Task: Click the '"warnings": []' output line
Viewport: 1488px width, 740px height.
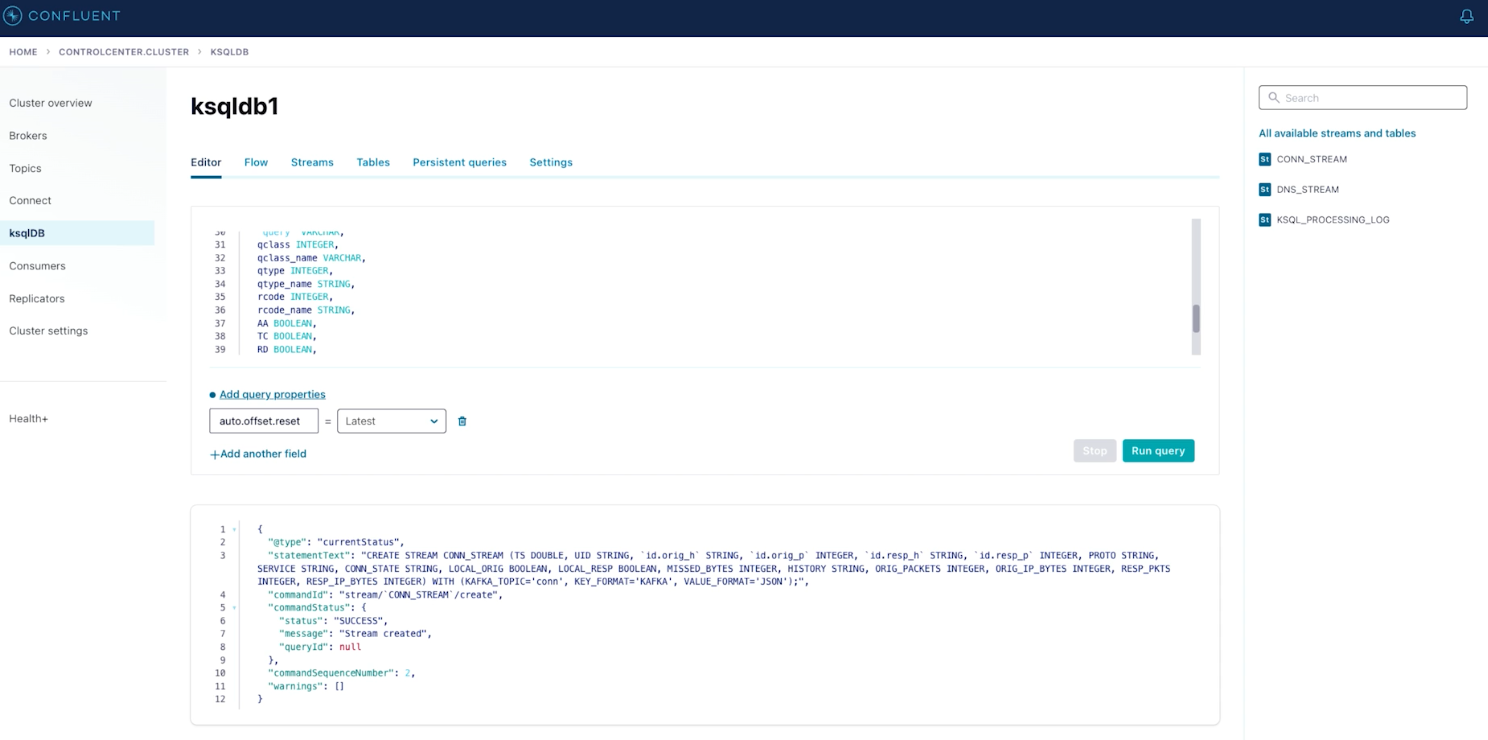Action: pyautogui.click(x=306, y=686)
